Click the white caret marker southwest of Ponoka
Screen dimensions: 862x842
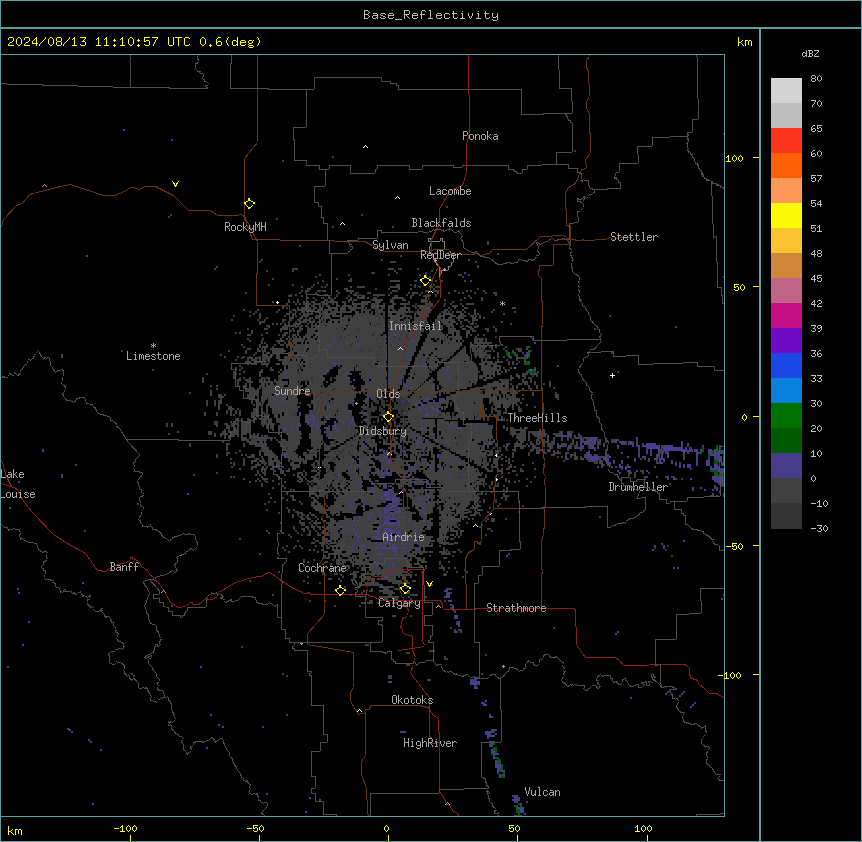(x=366, y=147)
